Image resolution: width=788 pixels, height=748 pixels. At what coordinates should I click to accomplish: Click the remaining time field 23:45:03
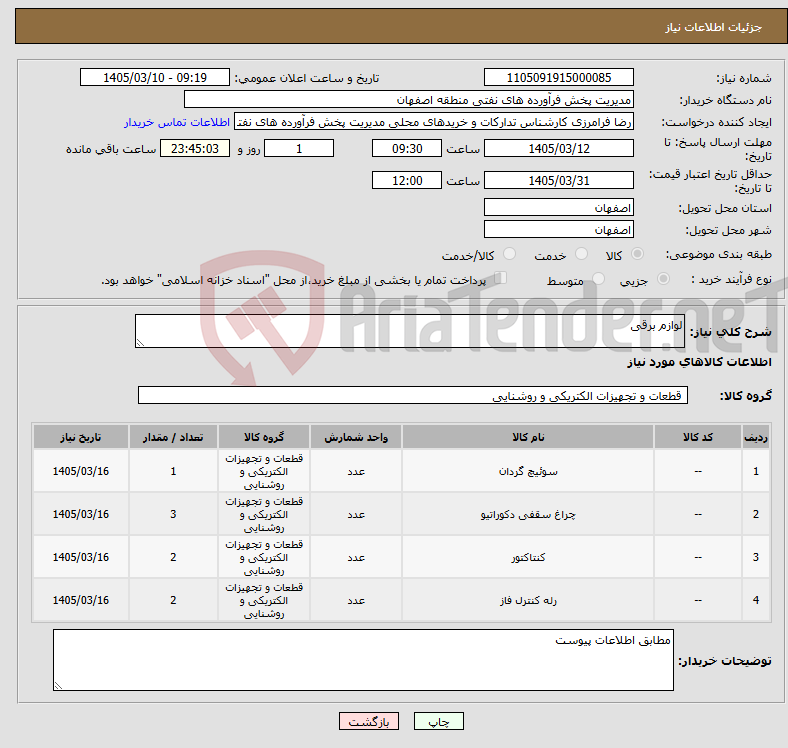click(195, 148)
